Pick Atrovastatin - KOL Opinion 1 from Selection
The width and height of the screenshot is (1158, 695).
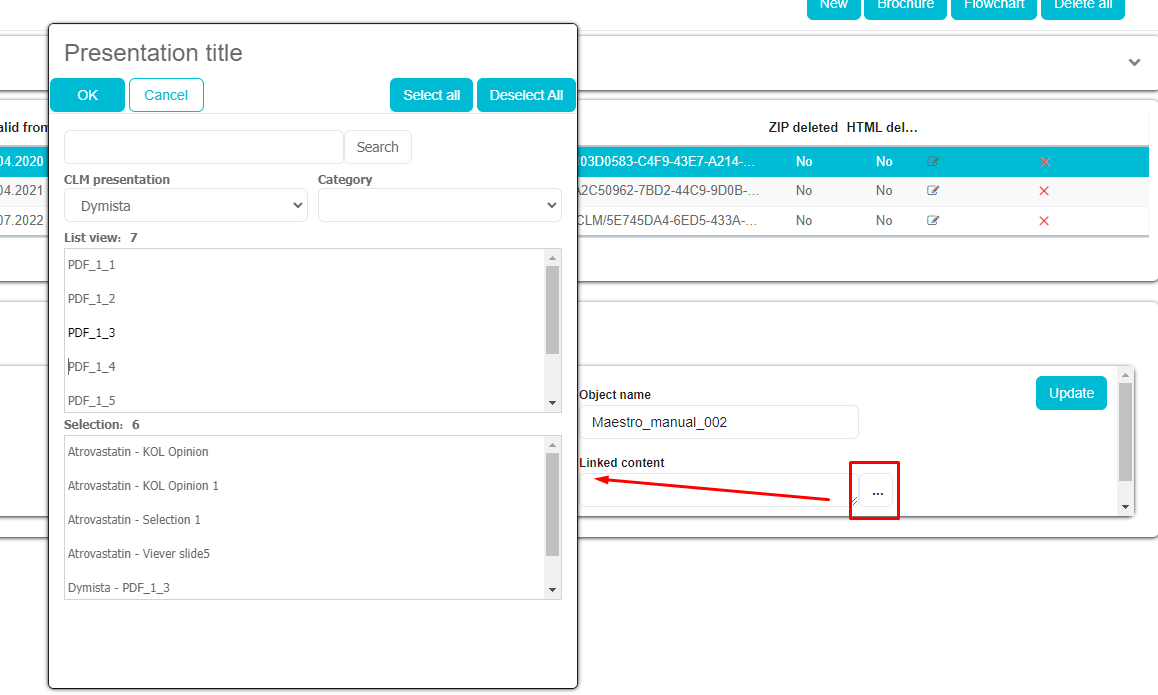(x=143, y=486)
